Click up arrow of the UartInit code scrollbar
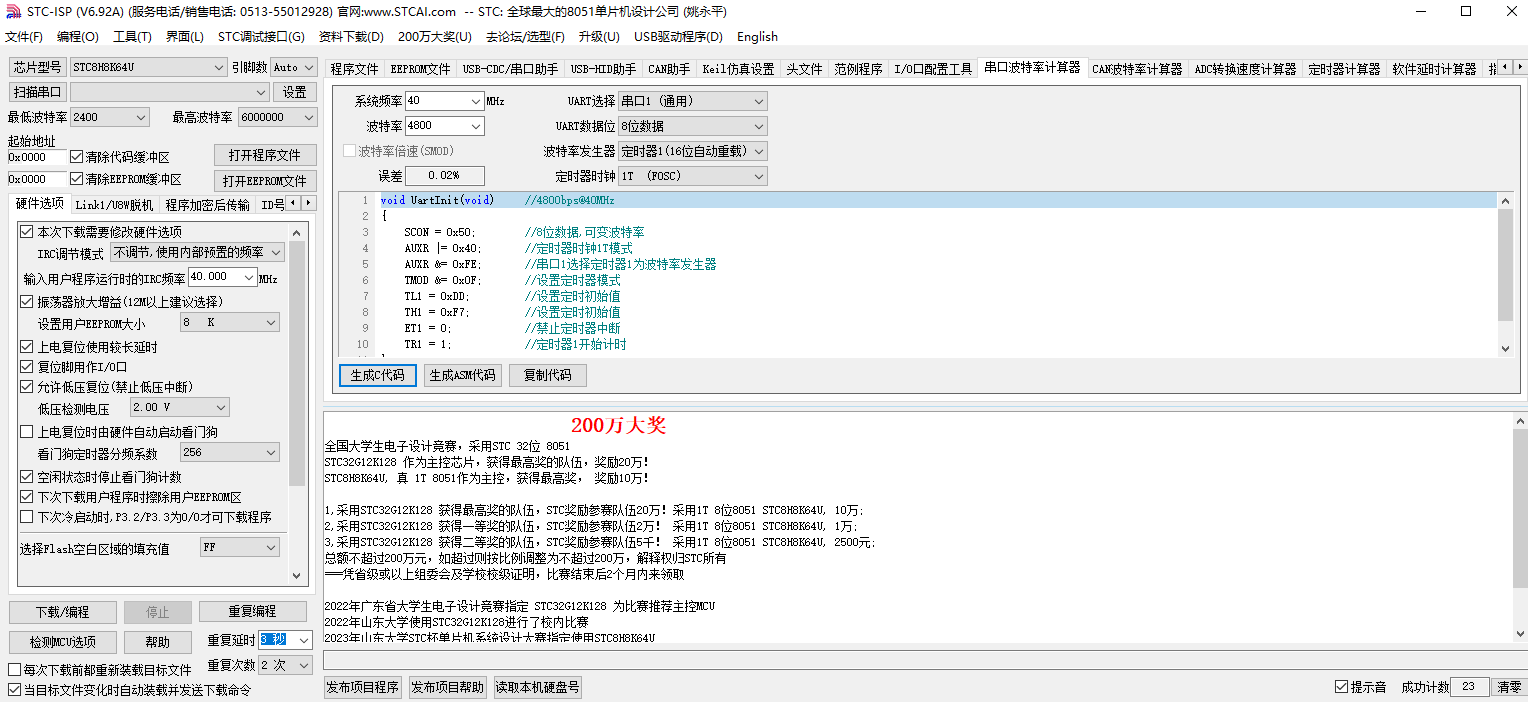Image resolution: width=1528 pixels, height=702 pixels. pyautogui.click(x=1506, y=201)
